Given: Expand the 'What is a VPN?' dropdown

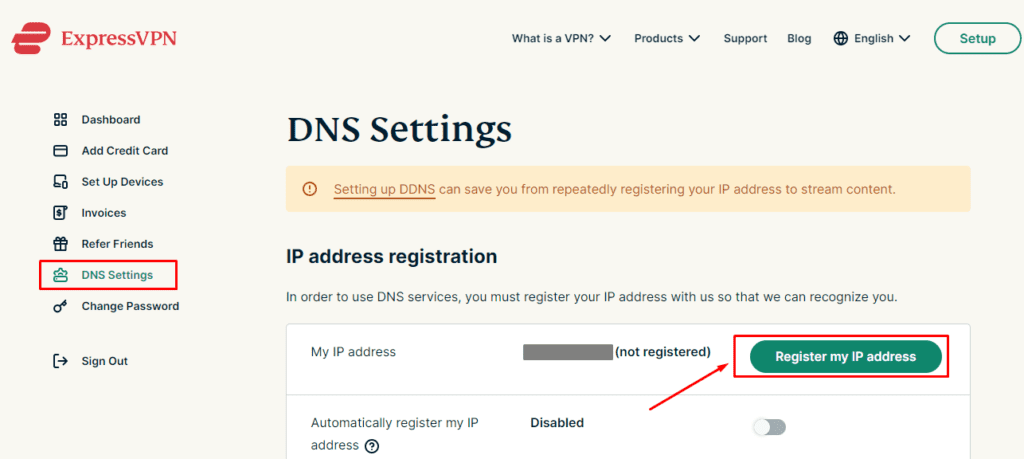Looking at the screenshot, I should pos(561,39).
